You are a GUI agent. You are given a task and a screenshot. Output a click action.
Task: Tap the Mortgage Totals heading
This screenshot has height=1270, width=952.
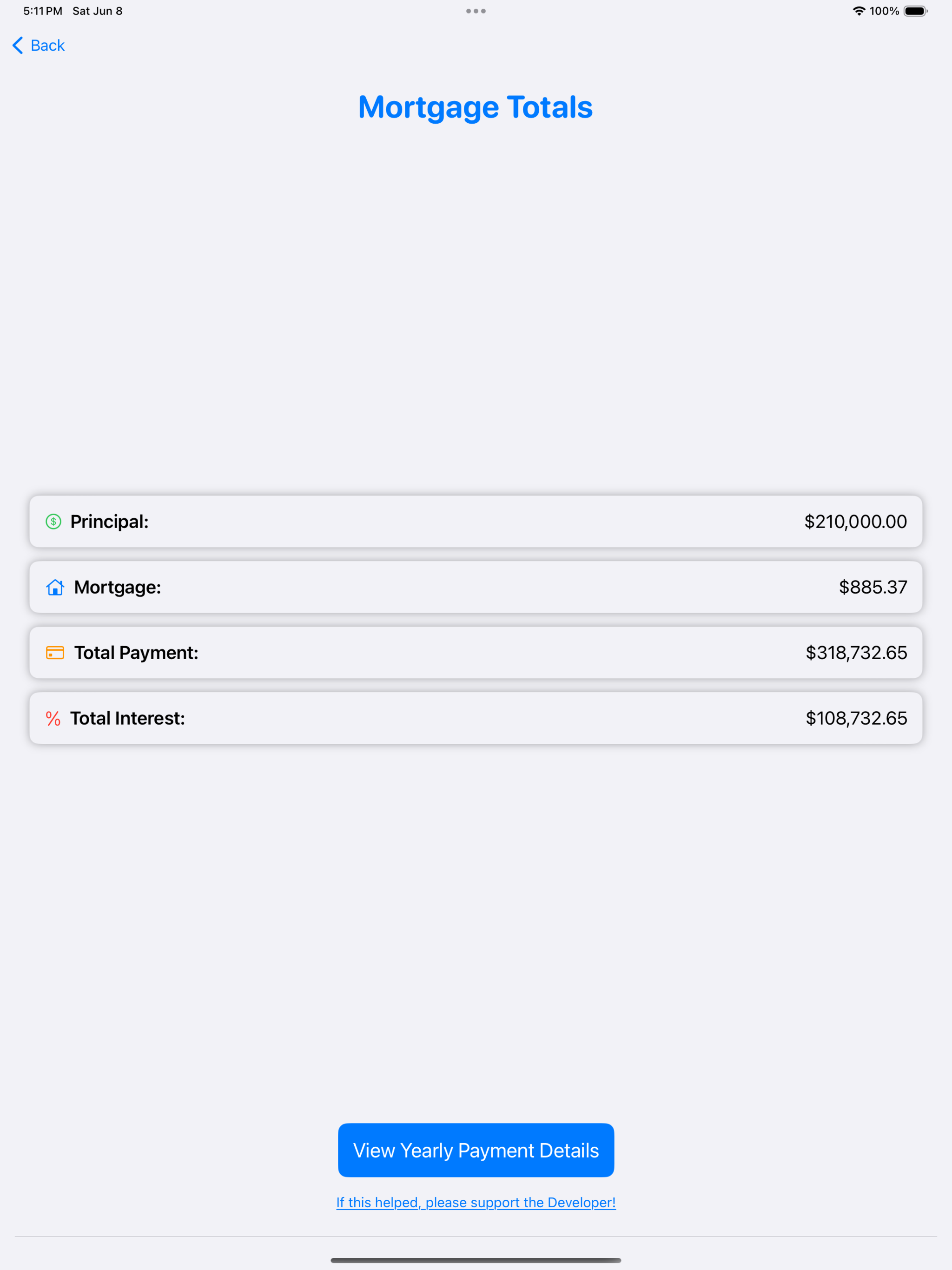point(476,107)
